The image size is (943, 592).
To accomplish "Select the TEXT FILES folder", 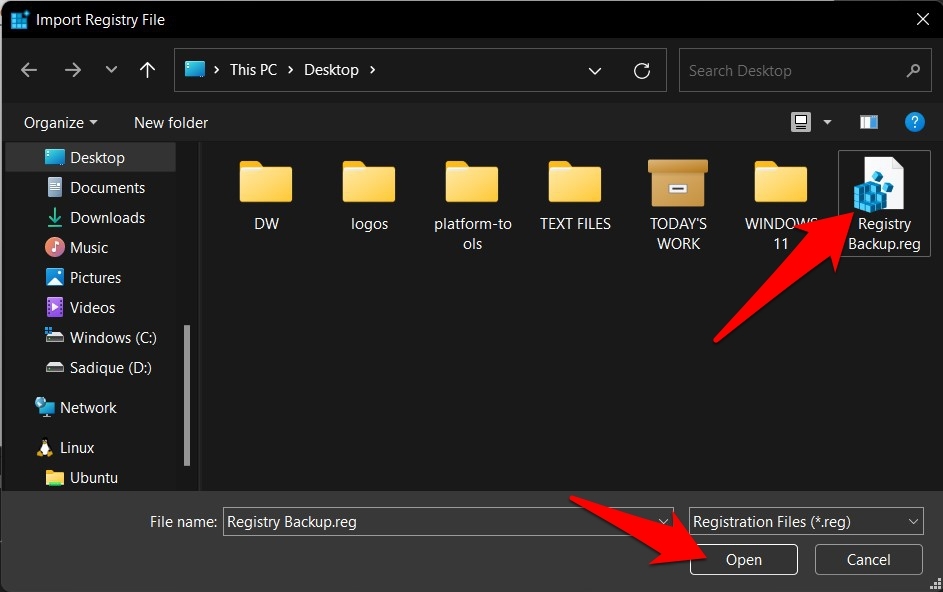I will pyautogui.click(x=575, y=196).
